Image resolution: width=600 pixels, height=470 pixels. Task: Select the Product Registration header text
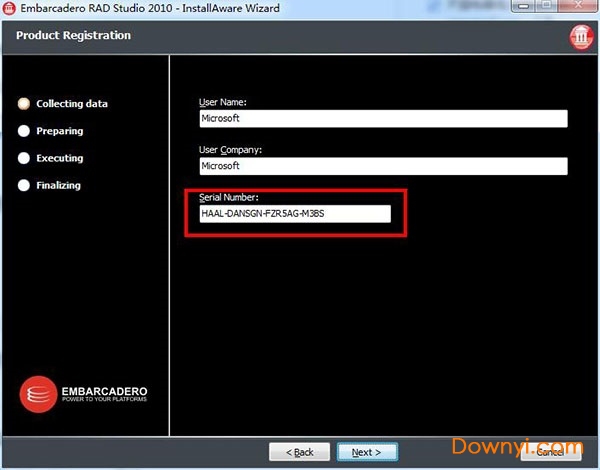tap(73, 36)
